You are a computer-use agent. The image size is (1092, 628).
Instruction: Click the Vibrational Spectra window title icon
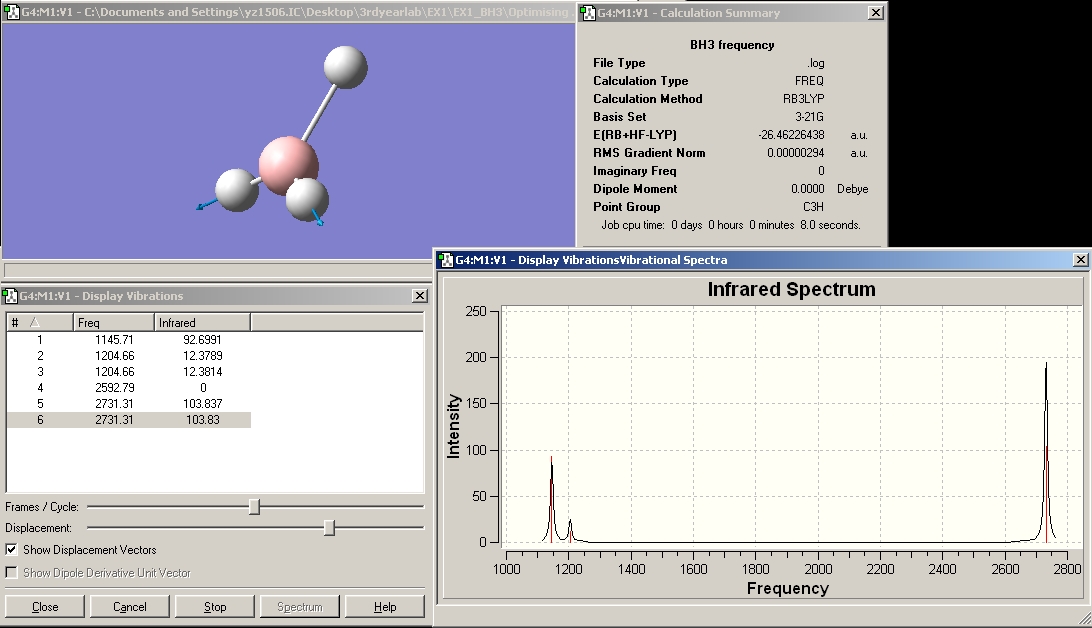coord(445,260)
